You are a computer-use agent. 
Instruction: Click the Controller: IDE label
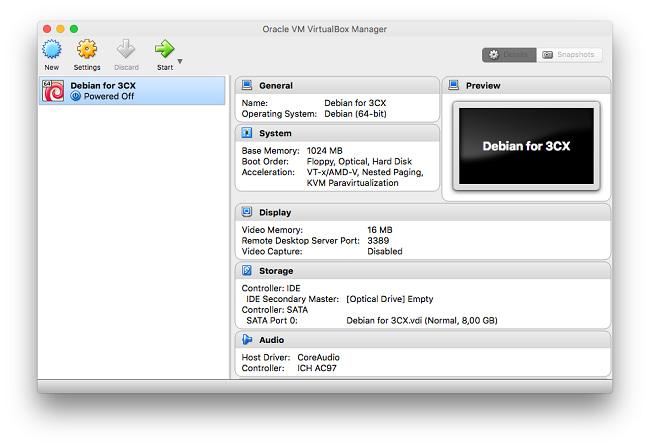(271, 288)
